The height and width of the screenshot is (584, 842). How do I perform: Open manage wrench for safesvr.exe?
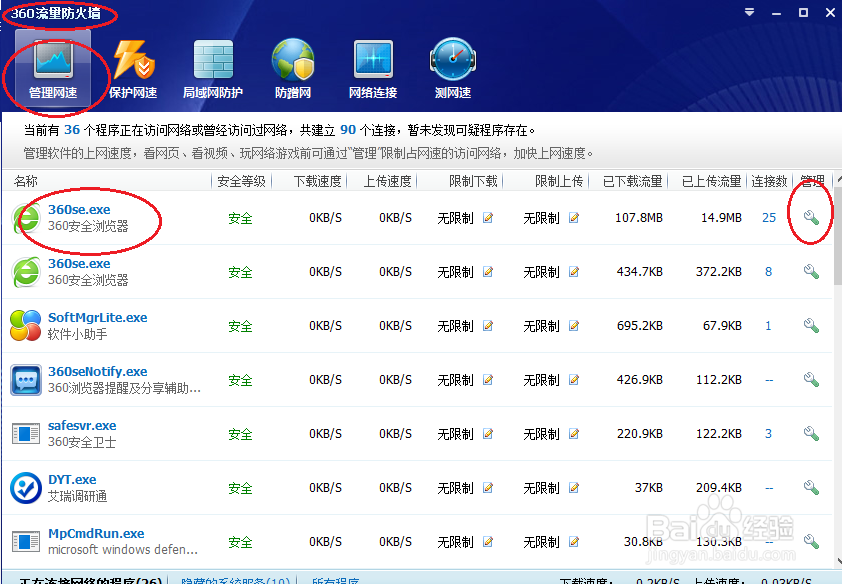coord(811,433)
